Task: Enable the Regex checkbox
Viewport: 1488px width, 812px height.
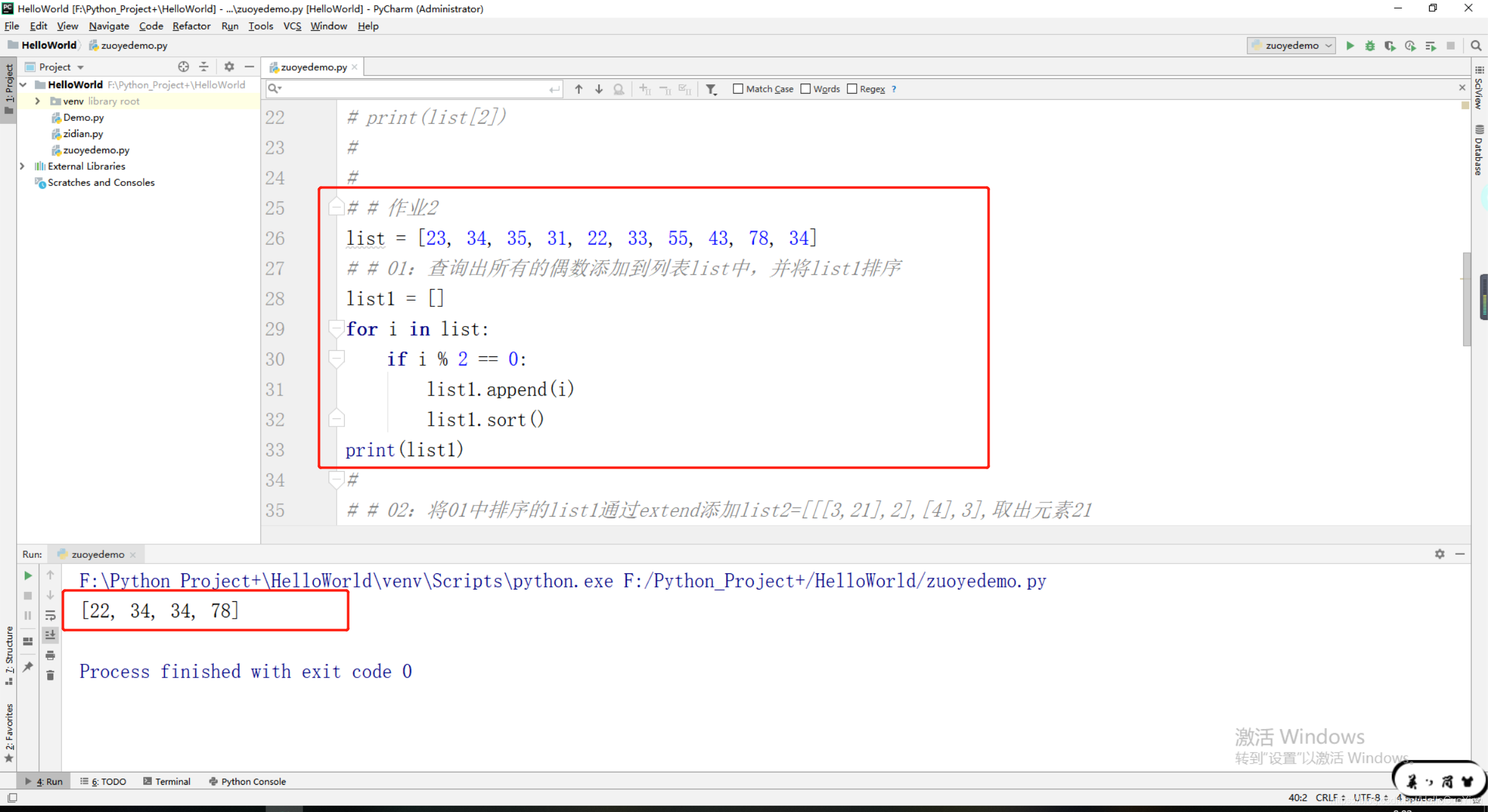Action: pyautogui.click(x=852, y=89)
